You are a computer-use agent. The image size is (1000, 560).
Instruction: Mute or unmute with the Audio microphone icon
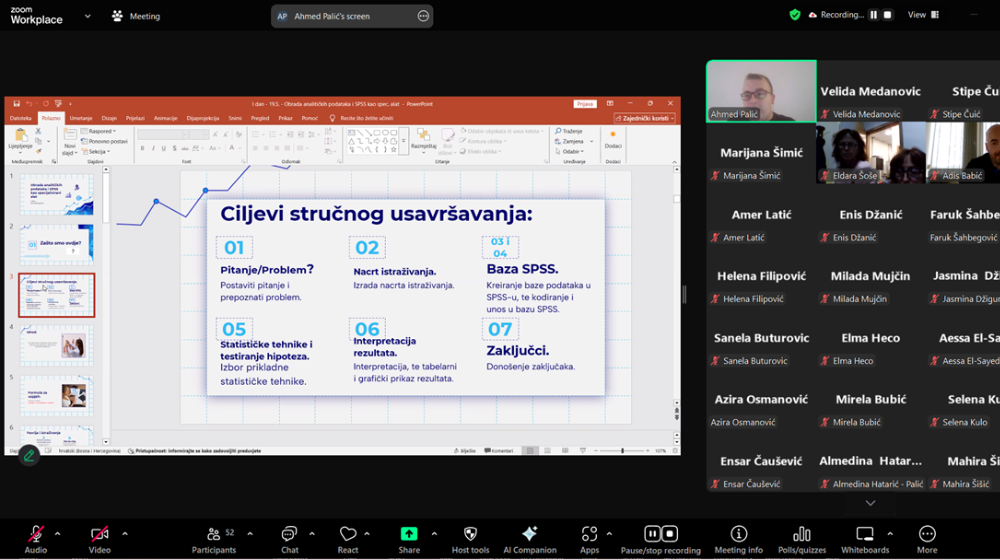point(36,534)
